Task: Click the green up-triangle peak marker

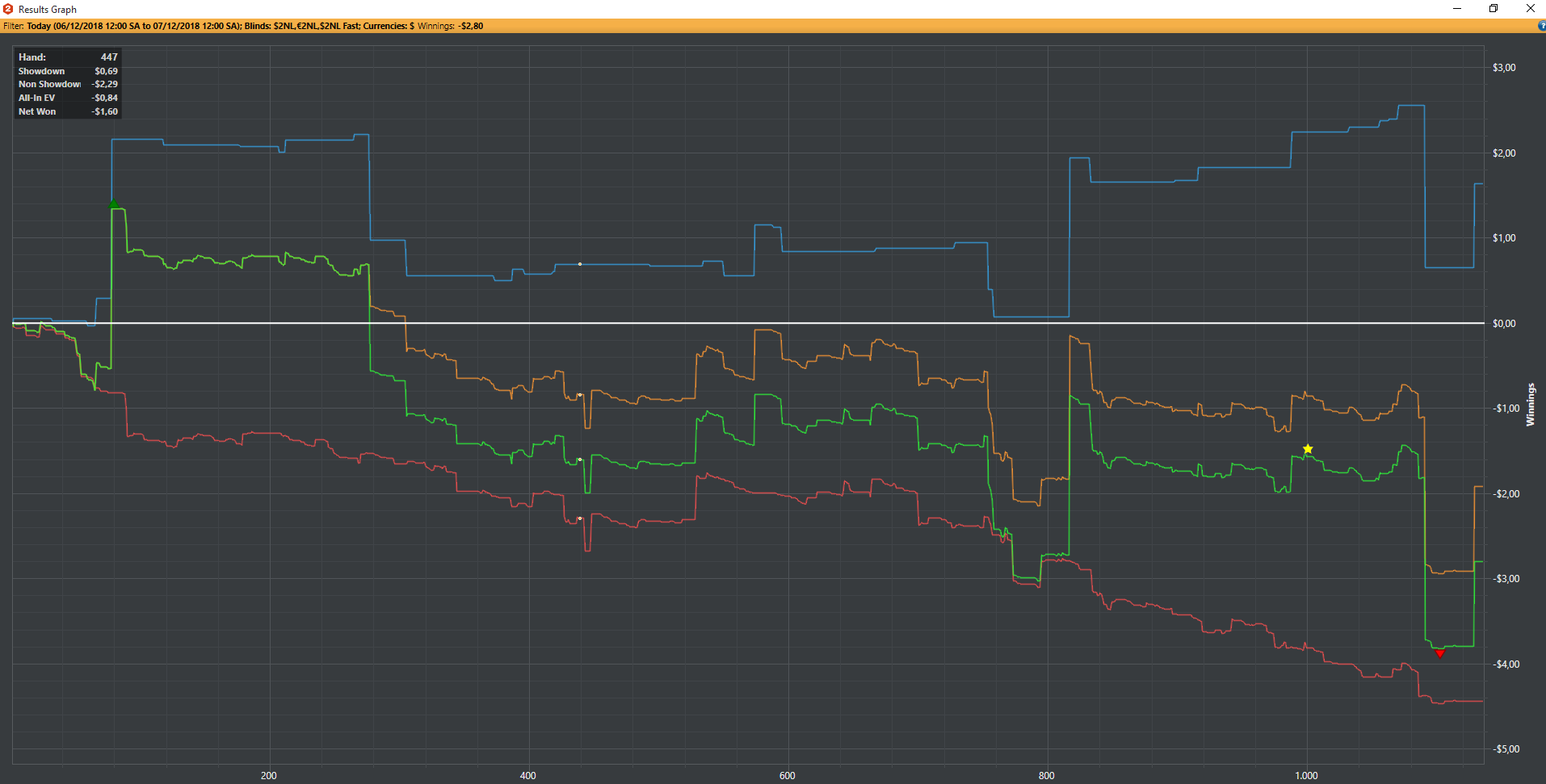Action: pos(114,204)
